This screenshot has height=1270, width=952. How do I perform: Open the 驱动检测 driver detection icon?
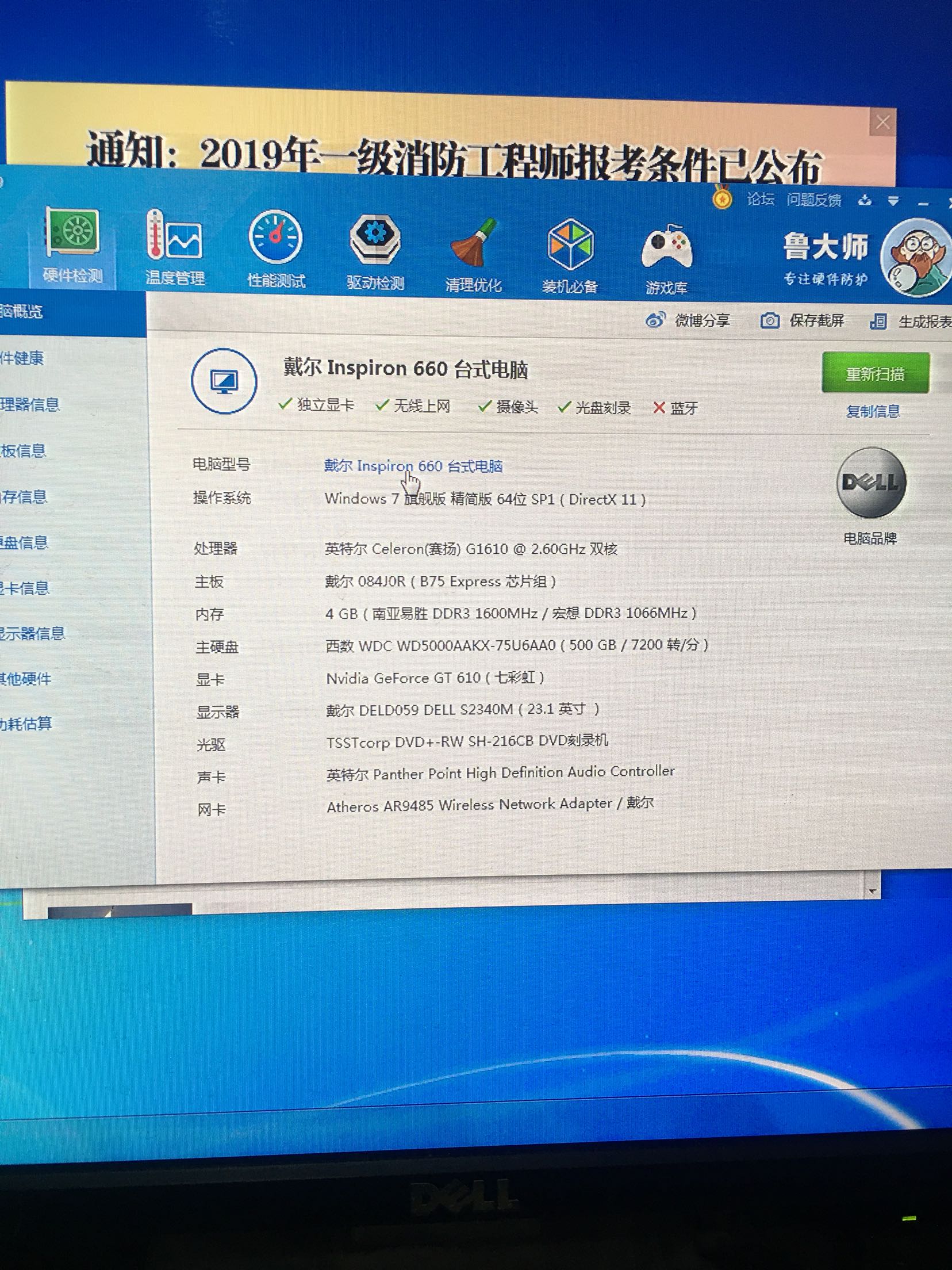pos(375,252)
